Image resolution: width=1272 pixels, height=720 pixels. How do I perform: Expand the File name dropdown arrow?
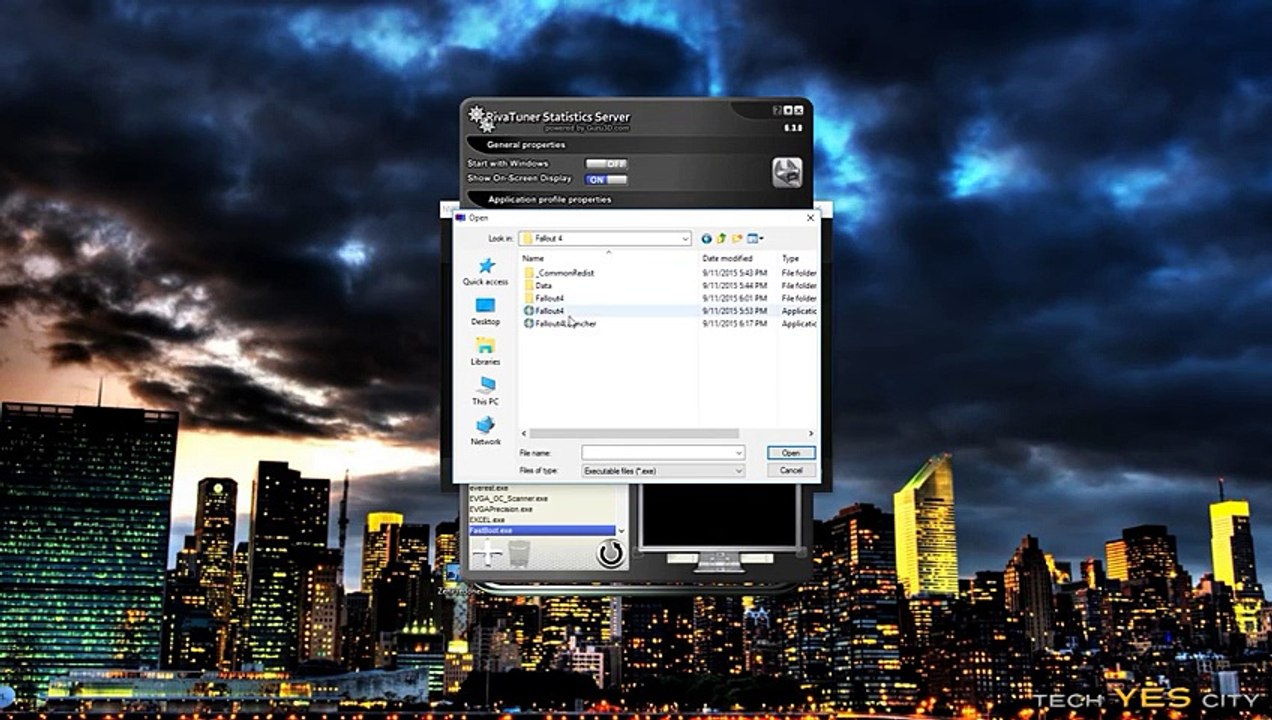(739, 453)
